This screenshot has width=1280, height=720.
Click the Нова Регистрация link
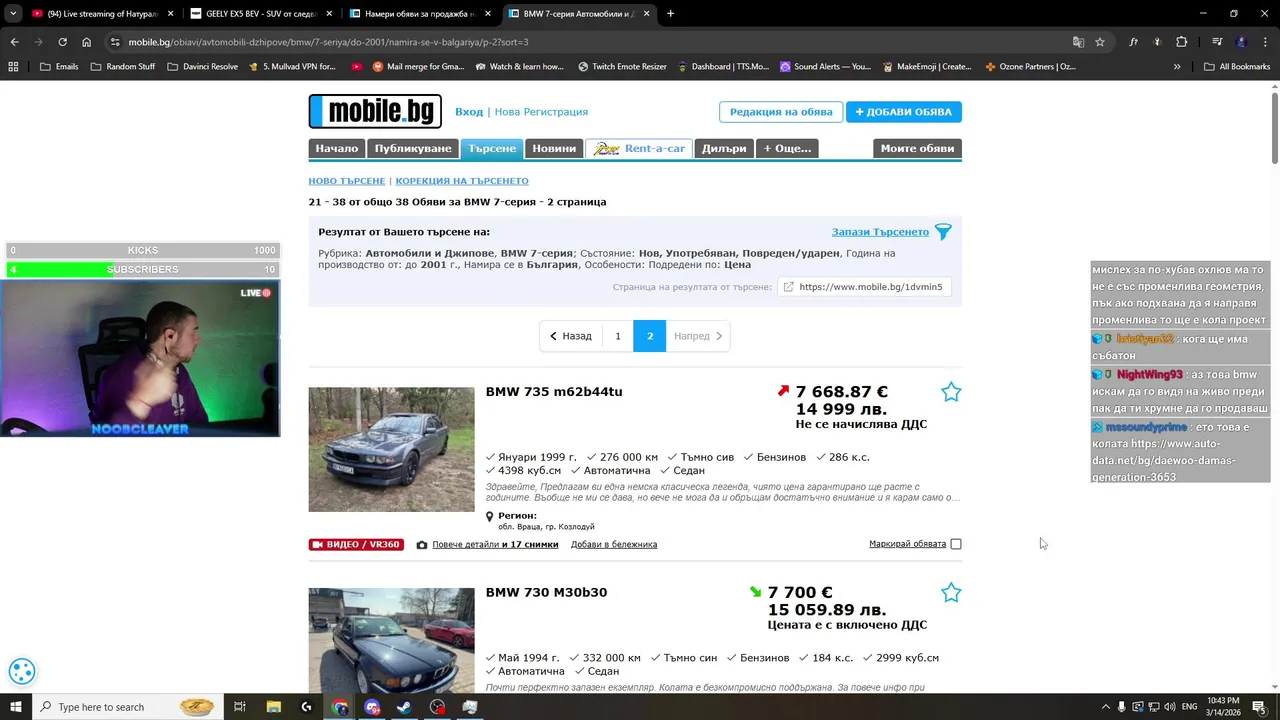541,112
